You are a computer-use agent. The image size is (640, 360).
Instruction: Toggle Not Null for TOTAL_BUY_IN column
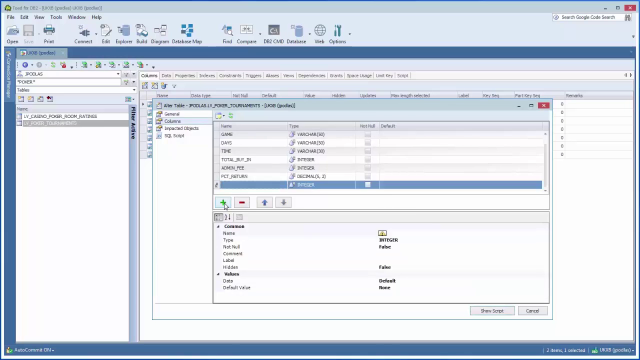coord(368,160)
